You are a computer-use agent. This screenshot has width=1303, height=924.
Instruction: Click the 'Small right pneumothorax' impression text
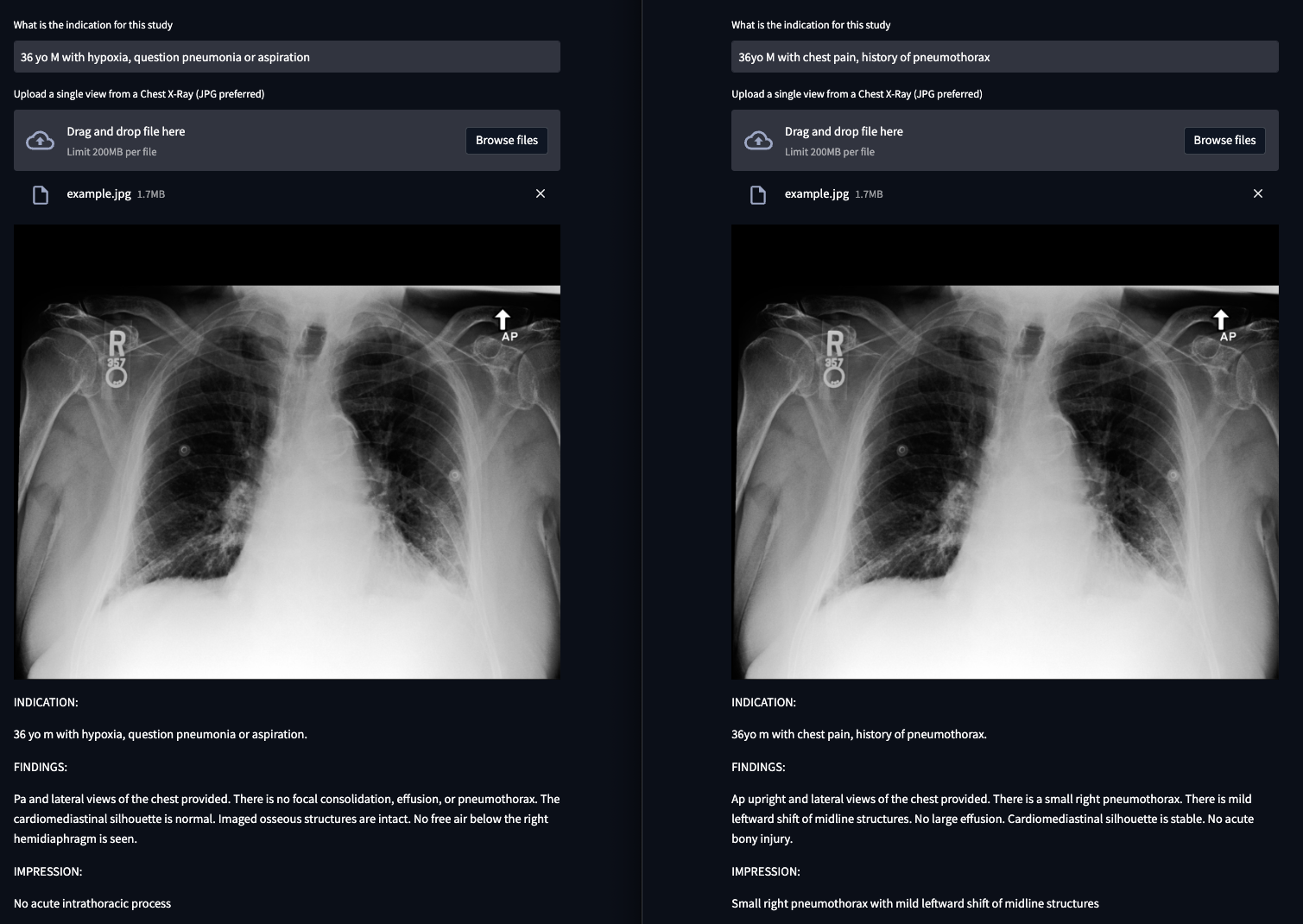tap(914, 903)
